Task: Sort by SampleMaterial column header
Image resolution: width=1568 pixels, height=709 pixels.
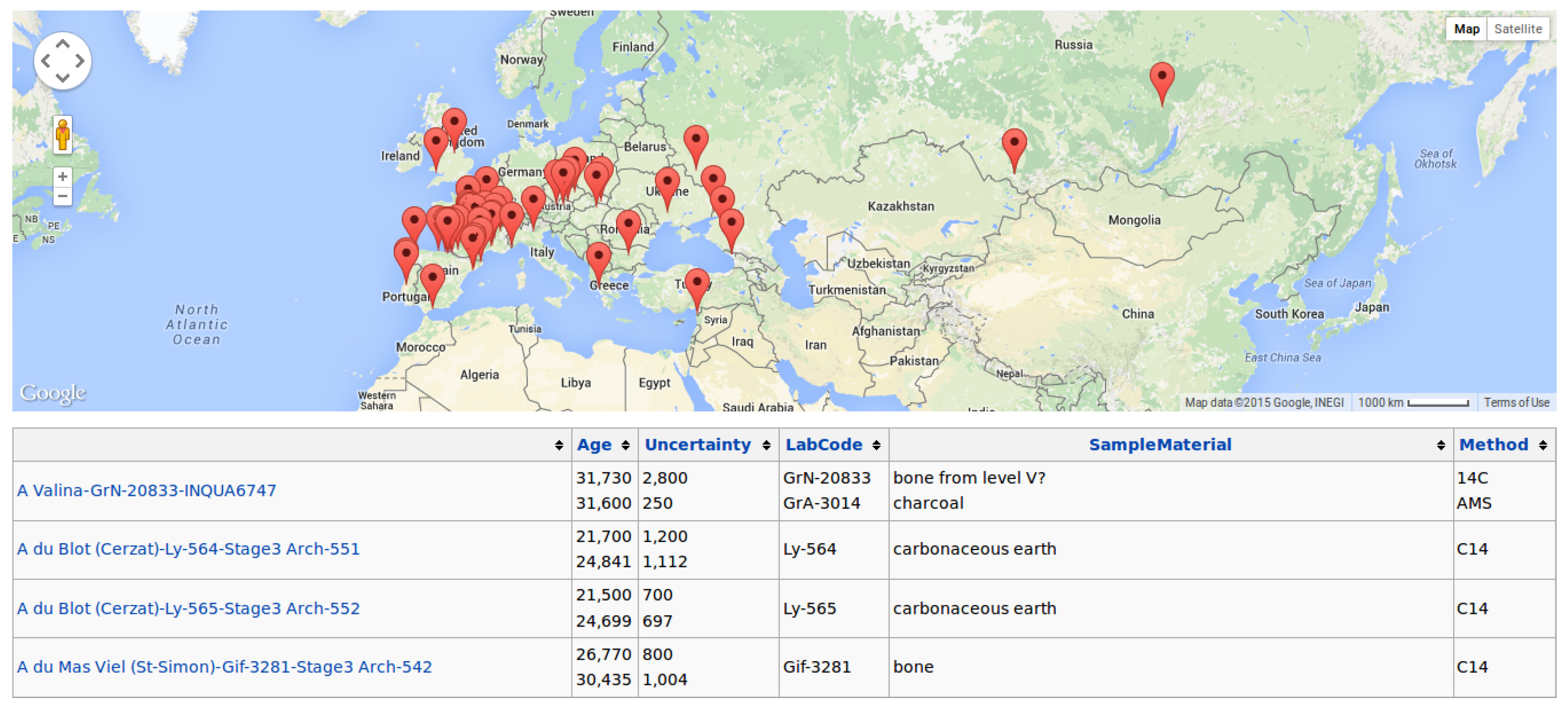Action: tap(1160, 445)
